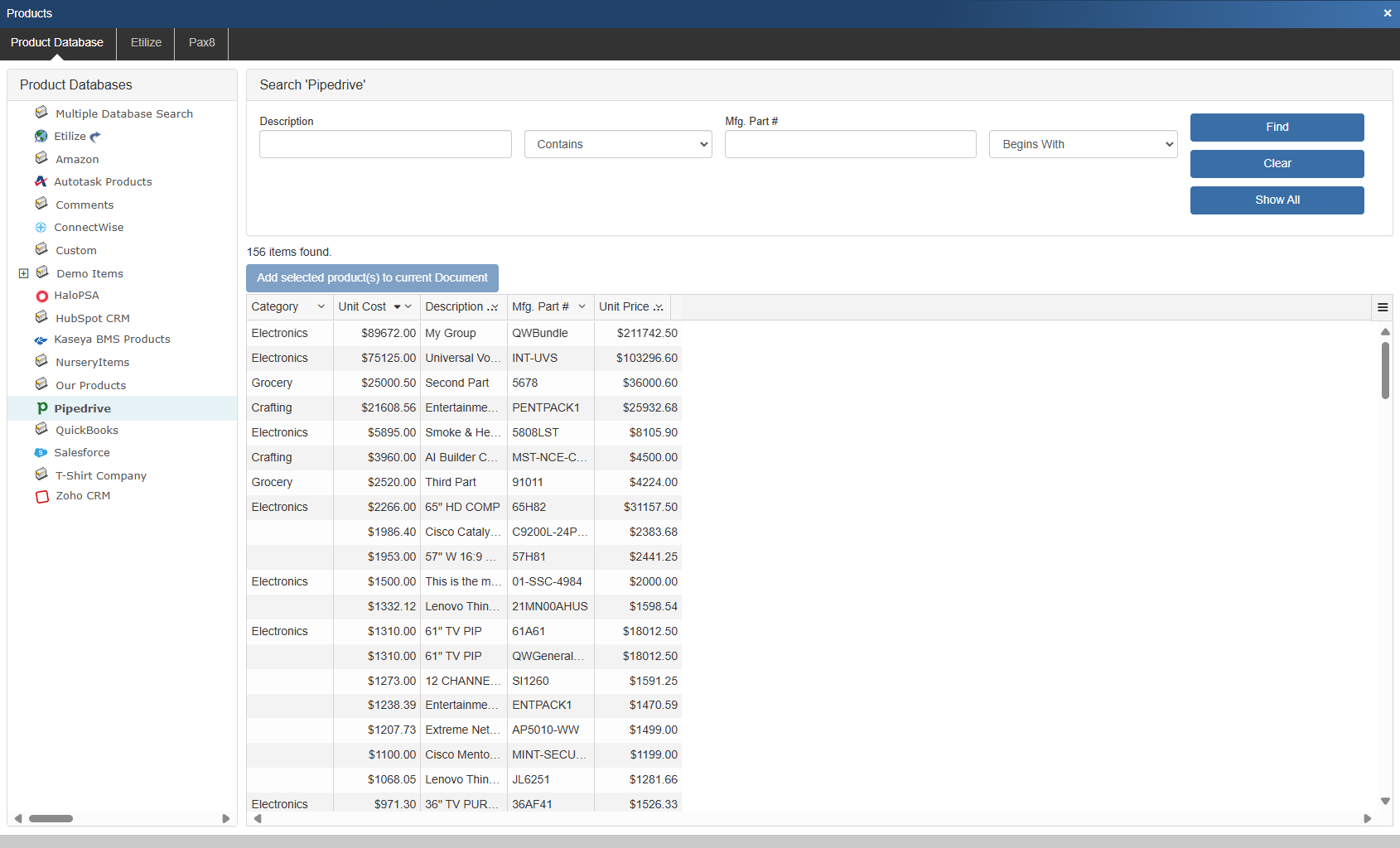The width and height of the screenshot is (1400, 848).
Task: Expand the Demo Items tree node
Action: point(24,273)
